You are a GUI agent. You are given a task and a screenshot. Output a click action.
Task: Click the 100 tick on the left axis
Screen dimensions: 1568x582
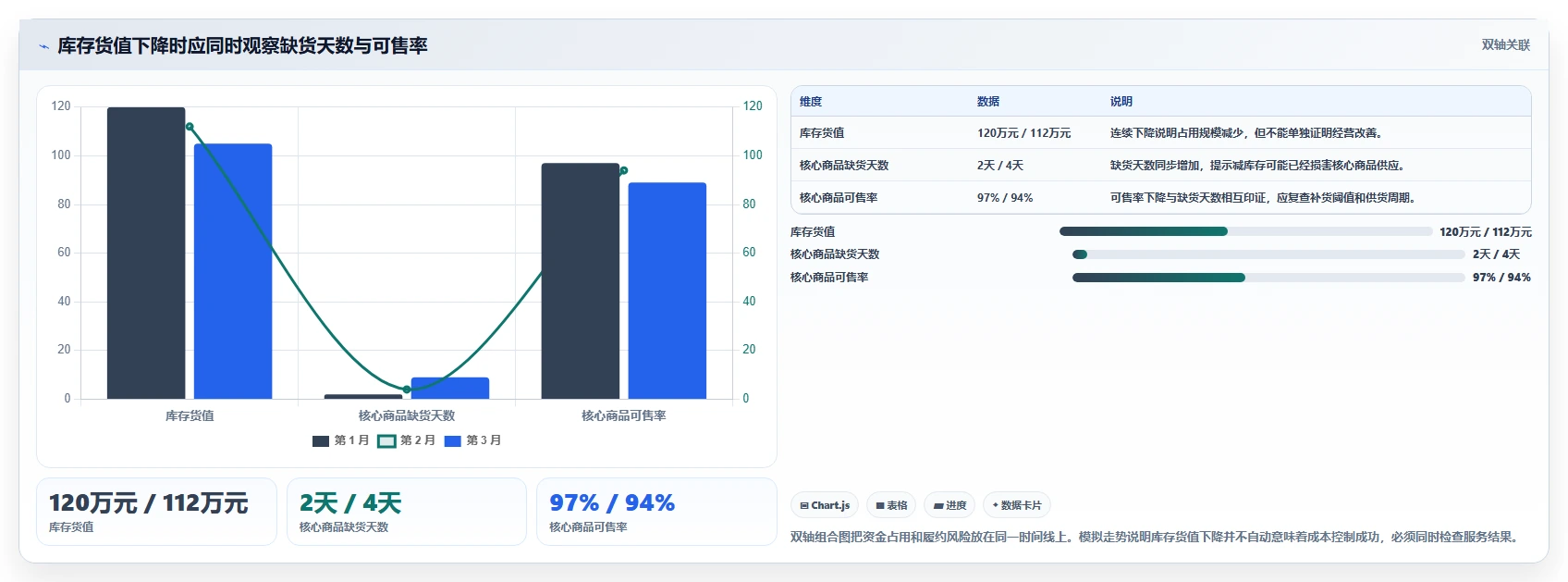(x=61, y=155)
